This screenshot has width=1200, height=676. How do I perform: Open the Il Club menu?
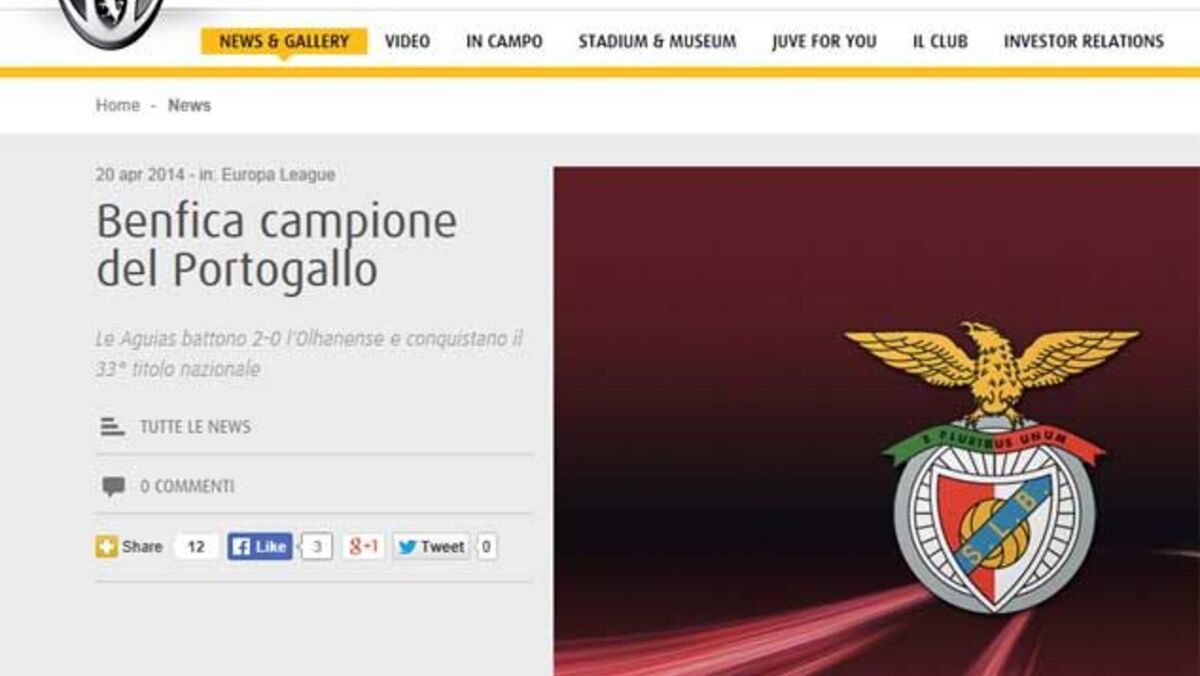coord(940,41)
